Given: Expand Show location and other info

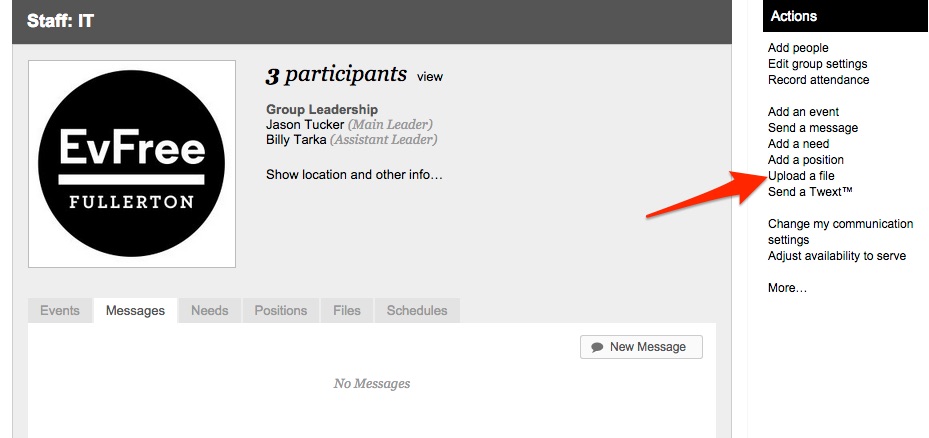Looking at the screenshot, I should pyautogui.click(x=354, y=175).
